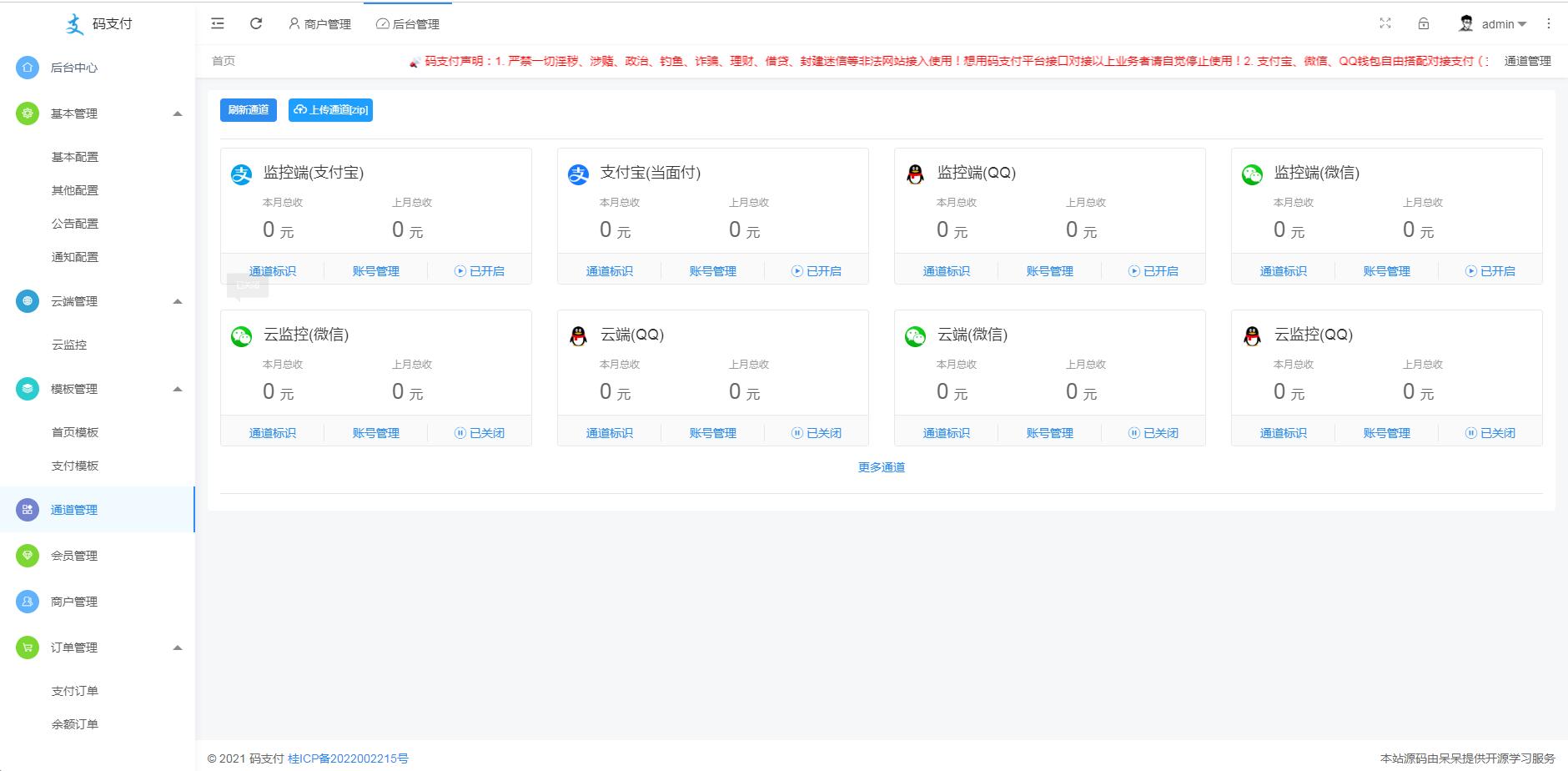Open 账号管理 for 支付宝(当面付) channel
Screen dimensions: 1568x771
[x=713, y=271]
